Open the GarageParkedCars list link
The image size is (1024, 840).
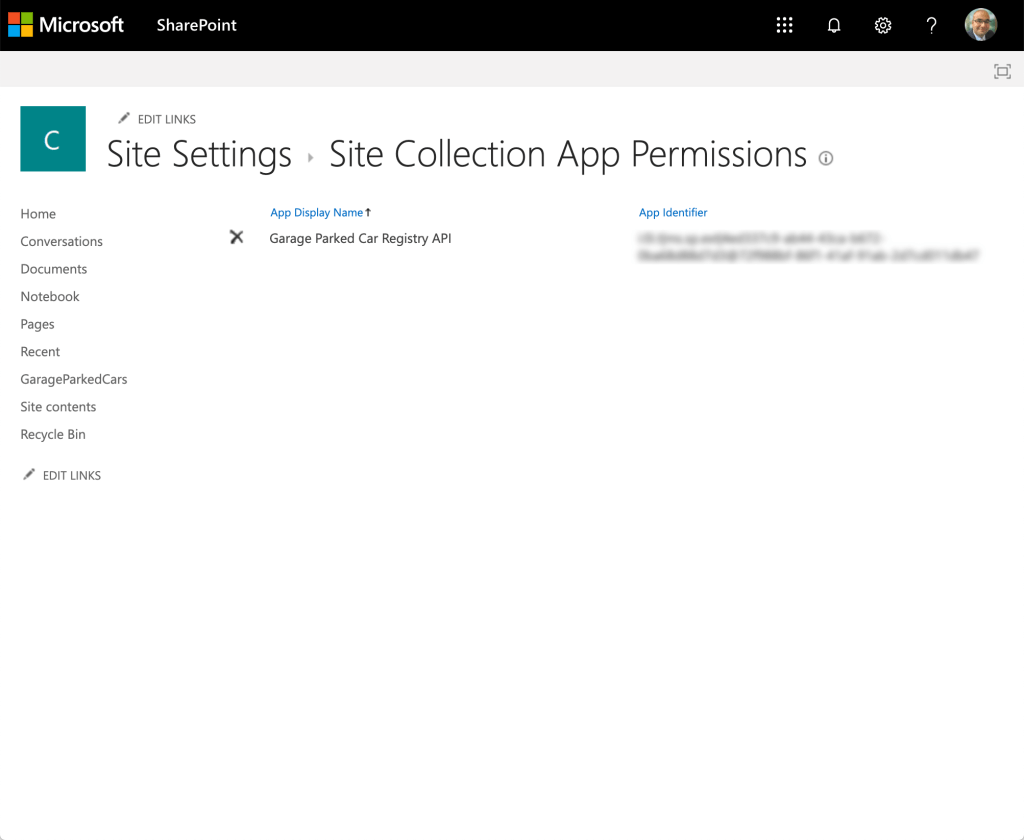pyautogui.click(x=73, y=379)
